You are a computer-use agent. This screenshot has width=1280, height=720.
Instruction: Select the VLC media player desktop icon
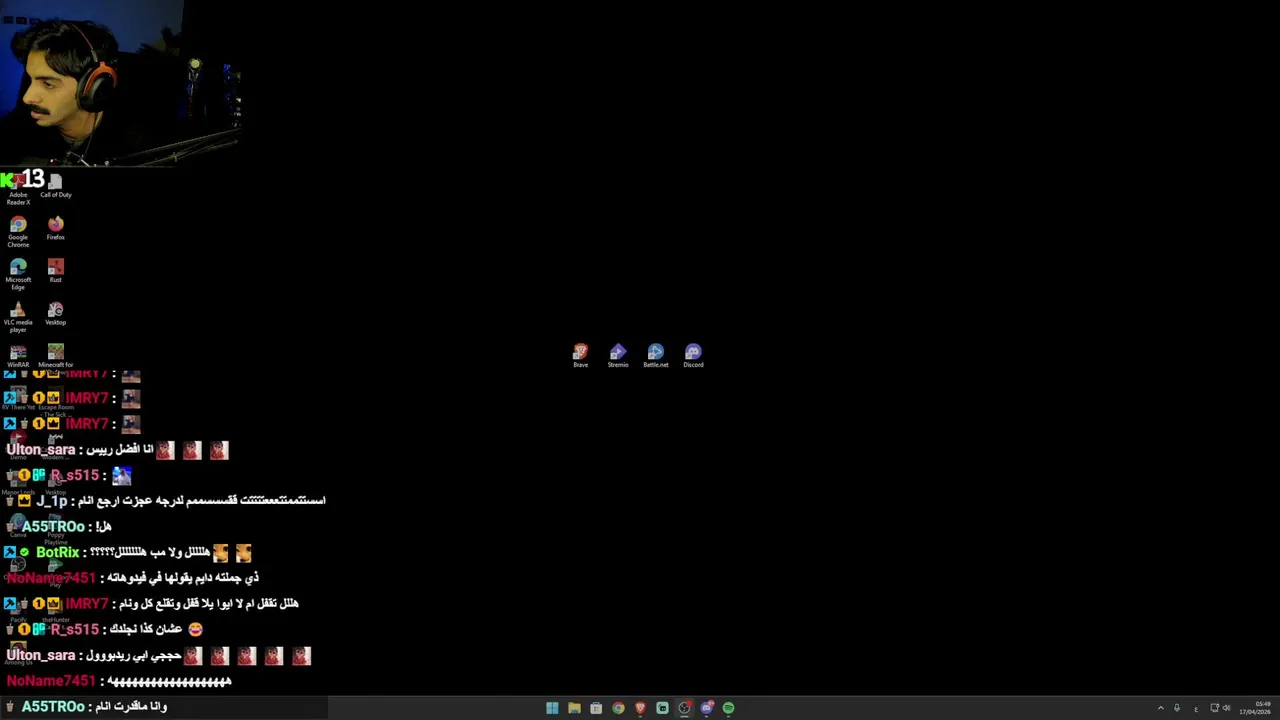click(x=18, y=317)
